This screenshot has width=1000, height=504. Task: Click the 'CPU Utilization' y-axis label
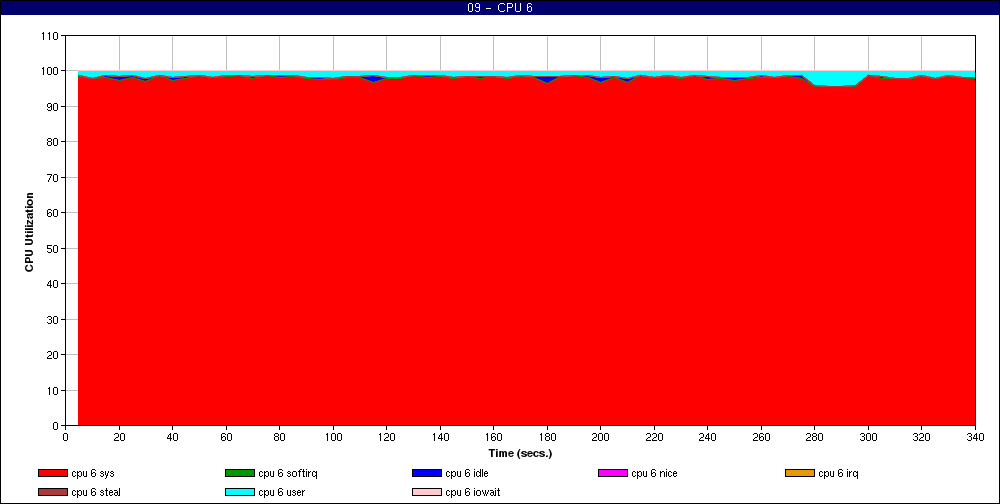[x=29, y=232]
